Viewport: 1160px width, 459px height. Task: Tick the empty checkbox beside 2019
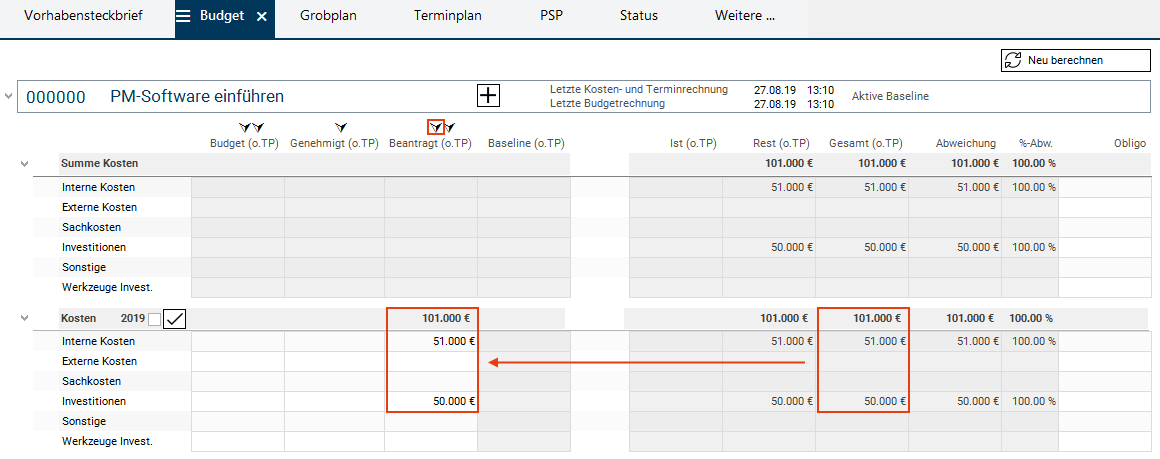154,319
